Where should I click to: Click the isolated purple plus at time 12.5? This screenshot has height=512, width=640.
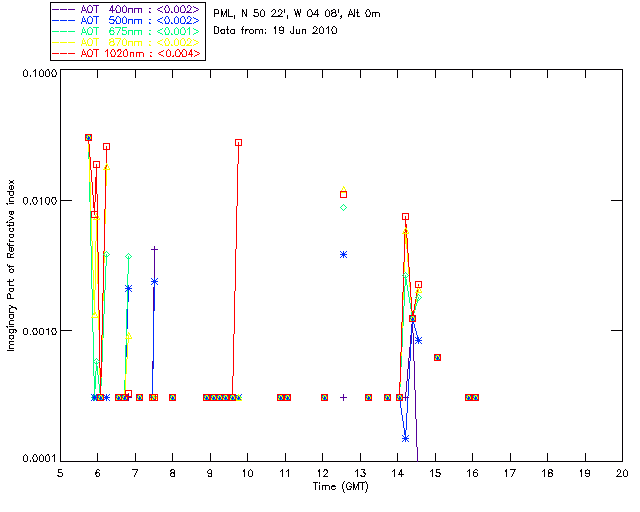(x=343, y=397)
